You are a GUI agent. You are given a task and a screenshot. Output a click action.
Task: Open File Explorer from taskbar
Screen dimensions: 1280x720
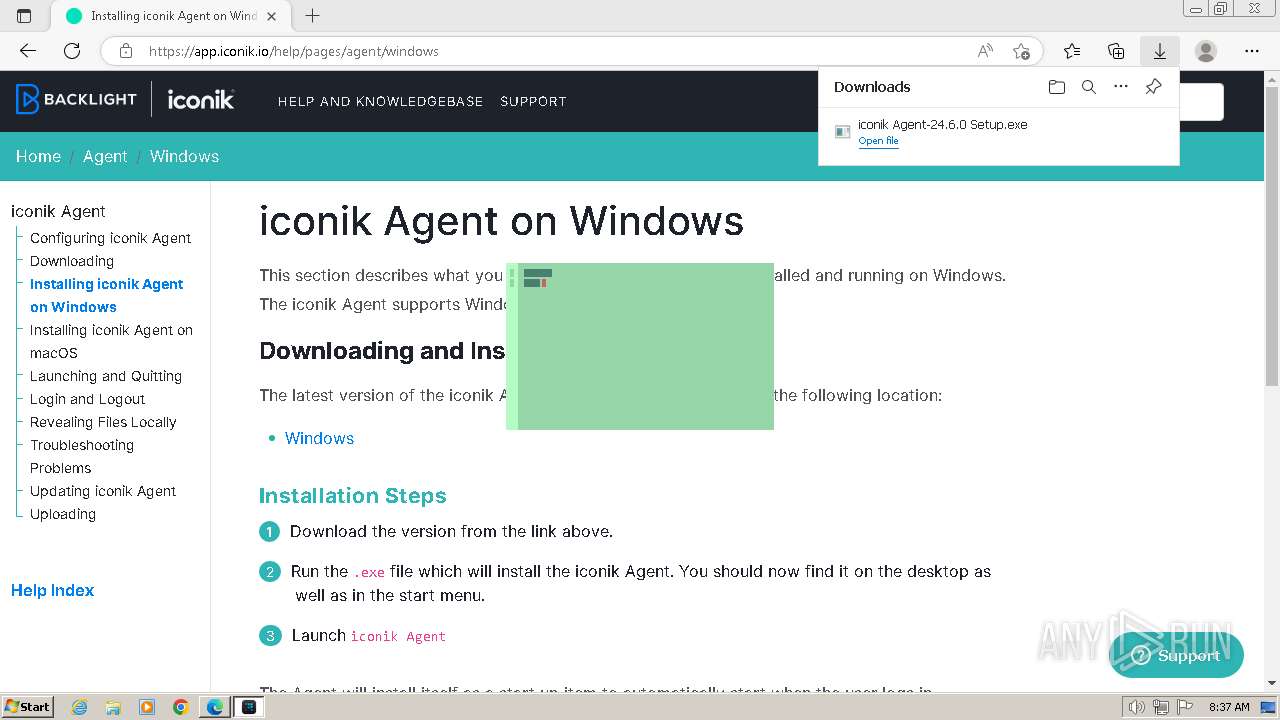coord(113,707)
